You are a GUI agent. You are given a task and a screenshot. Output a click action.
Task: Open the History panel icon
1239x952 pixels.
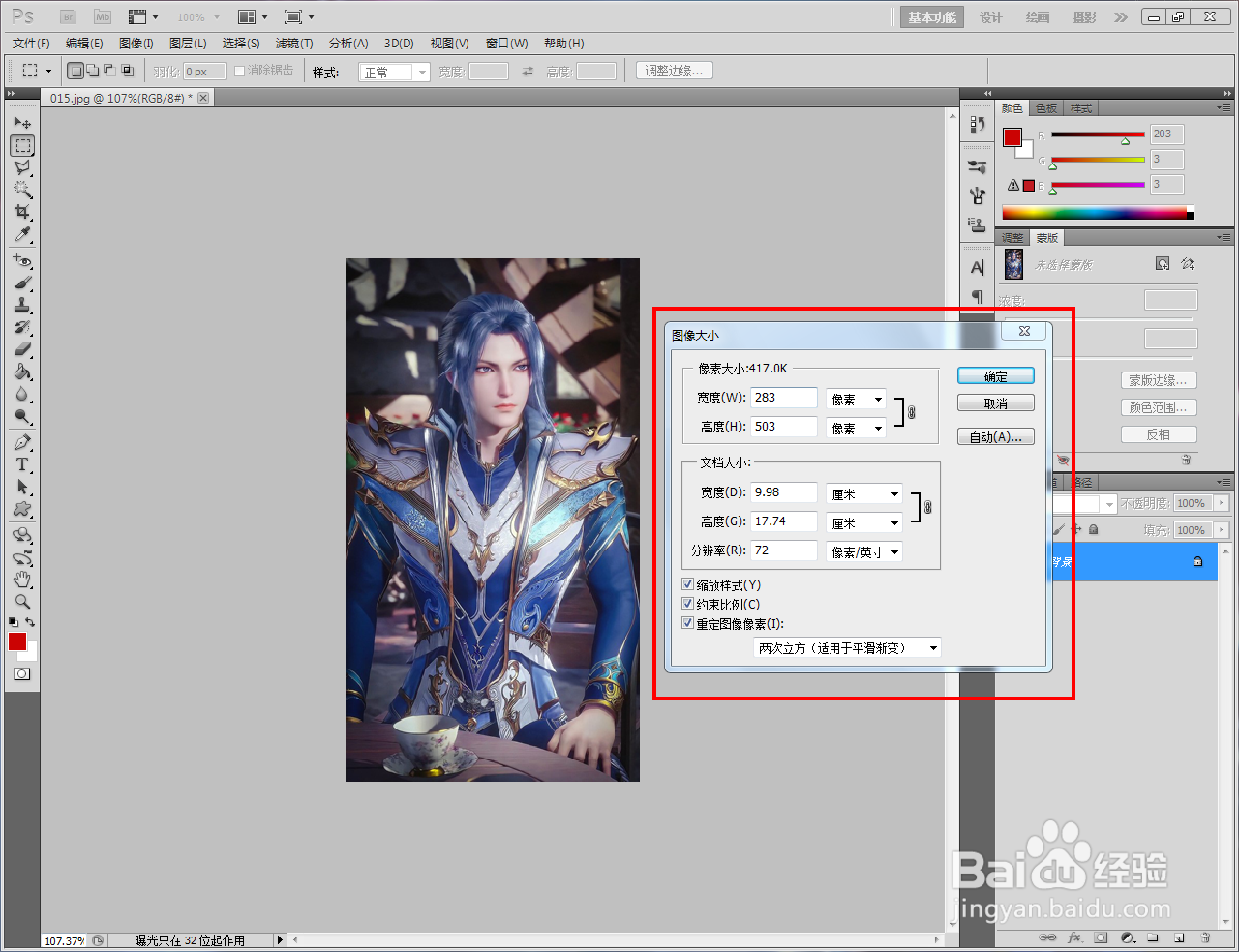pos(978,124)
